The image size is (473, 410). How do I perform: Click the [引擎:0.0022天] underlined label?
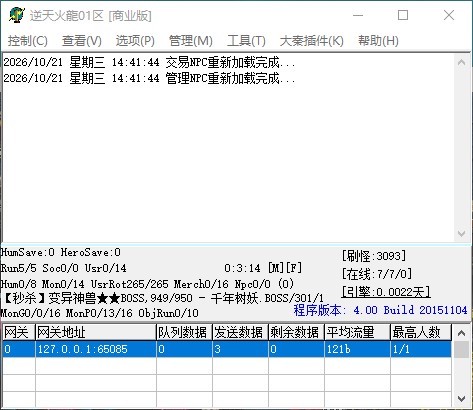(386, 292)
